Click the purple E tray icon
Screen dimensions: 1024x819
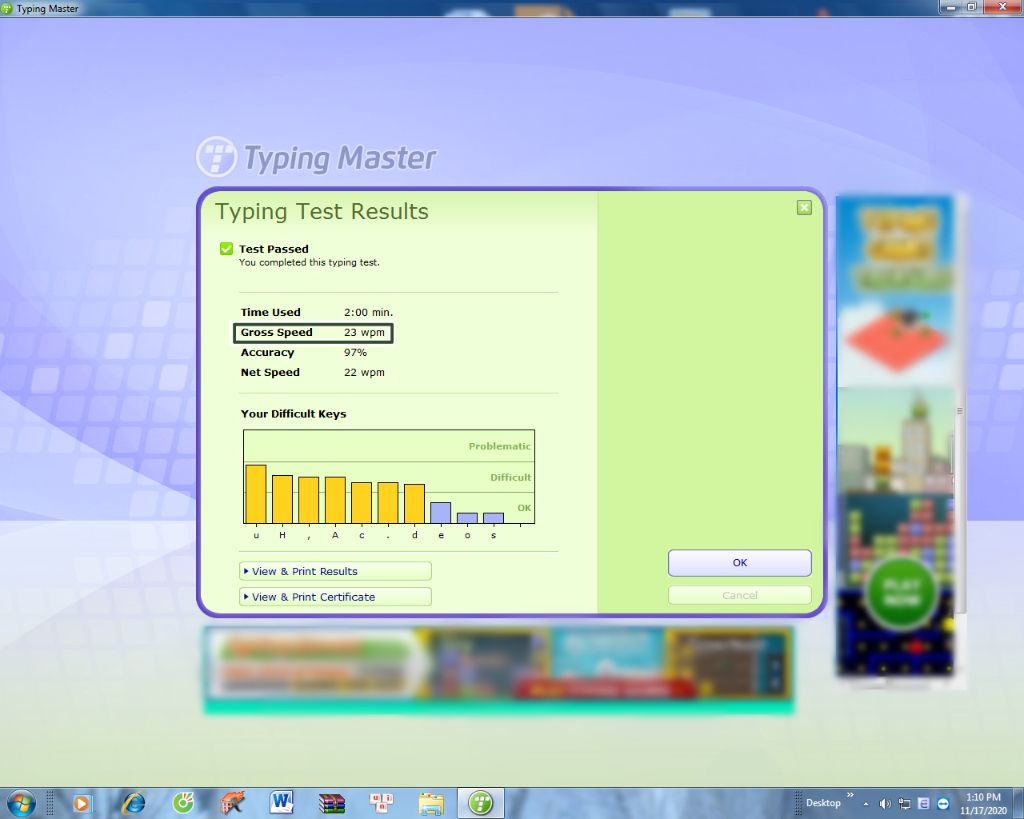click(x=923, y=803)
